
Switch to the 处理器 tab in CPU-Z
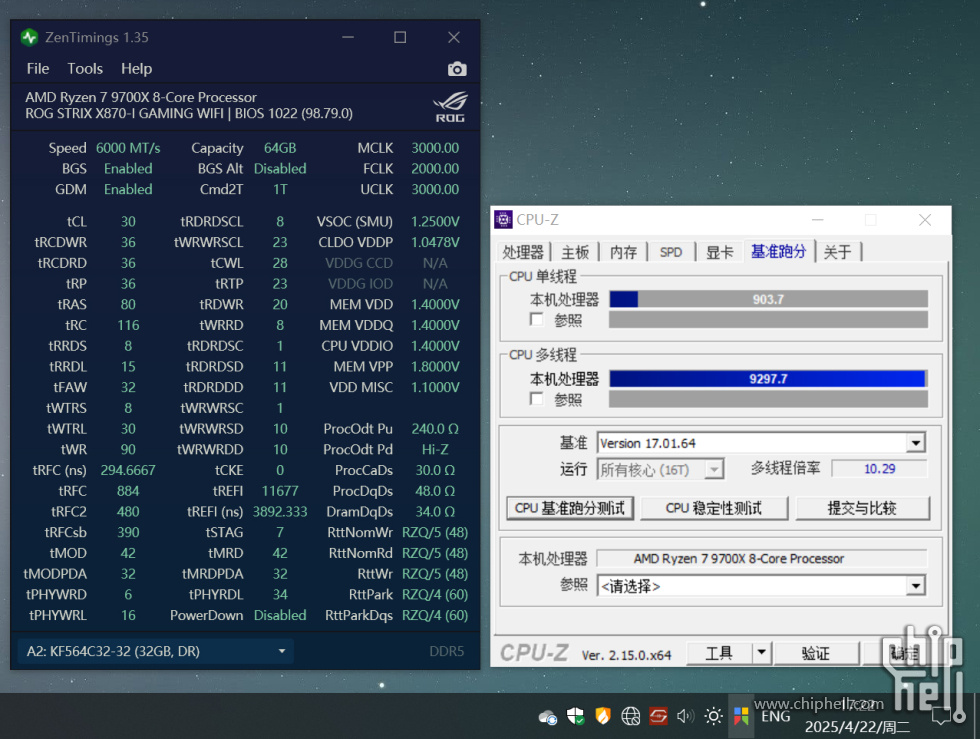click(523, 252)
